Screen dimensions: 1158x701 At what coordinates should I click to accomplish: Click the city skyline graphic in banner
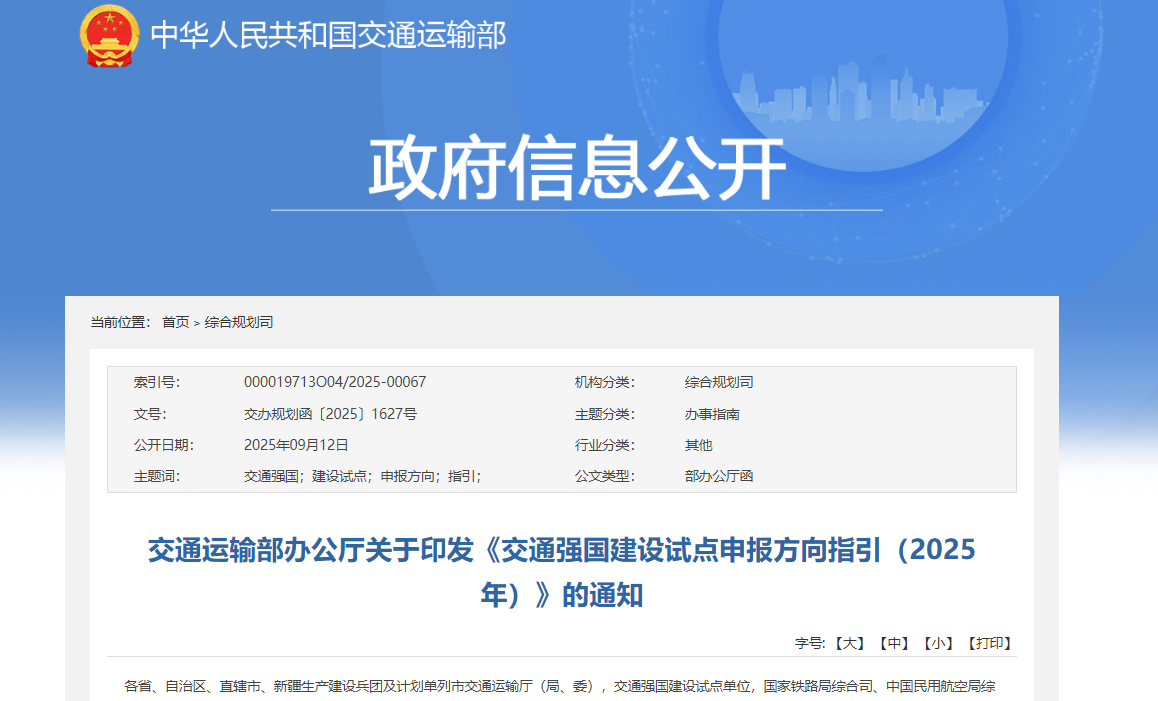(860, 90)
